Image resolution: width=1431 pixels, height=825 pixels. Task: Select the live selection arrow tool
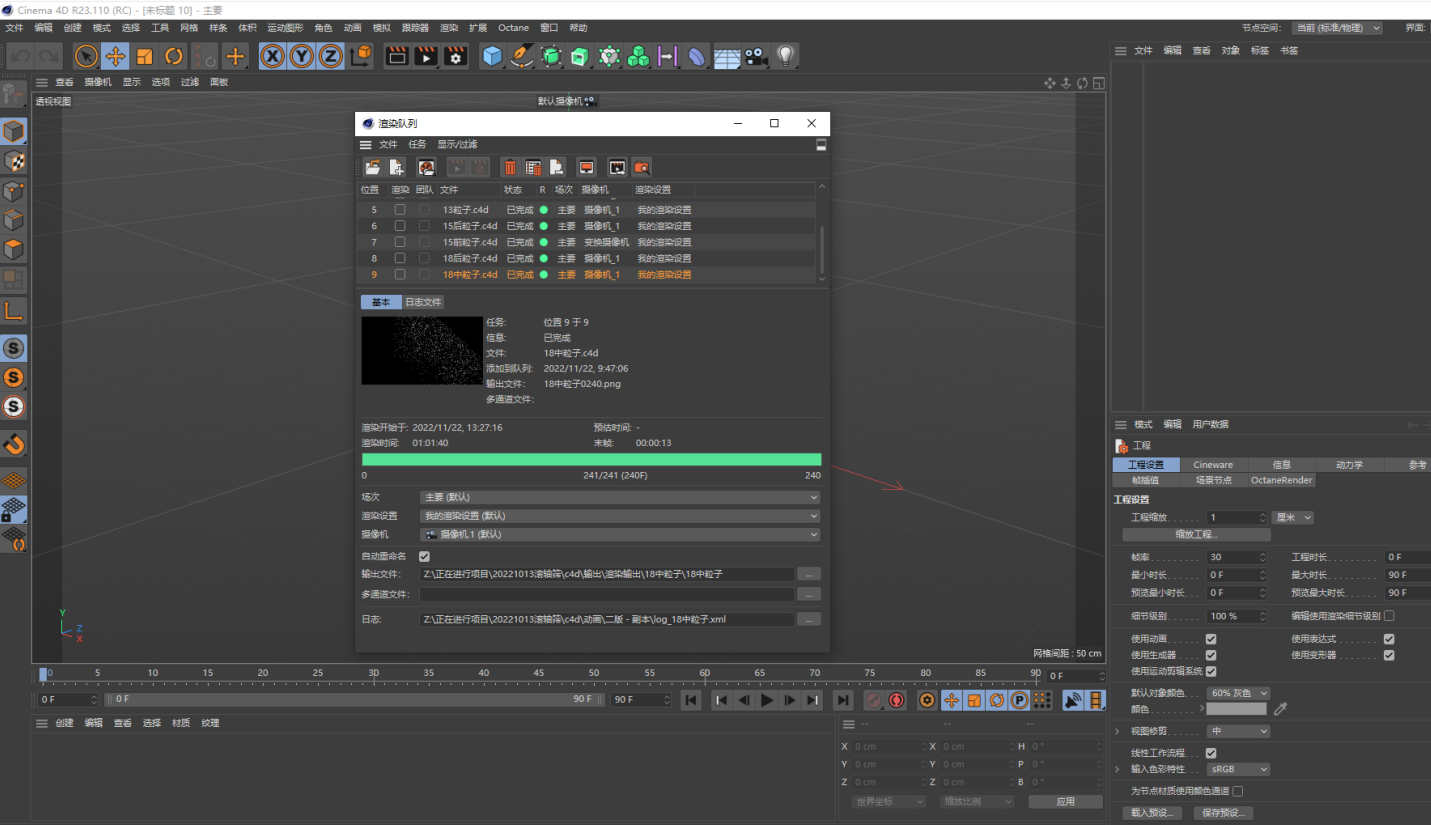click(x=86, y=57)
